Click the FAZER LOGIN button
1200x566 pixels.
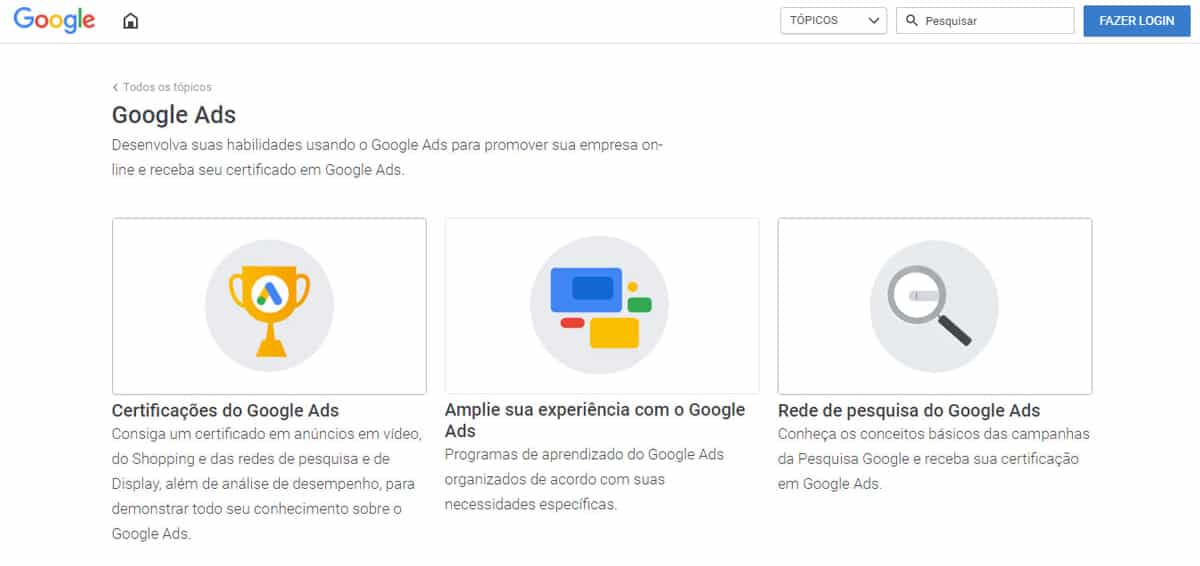[x=1136, y=21]
